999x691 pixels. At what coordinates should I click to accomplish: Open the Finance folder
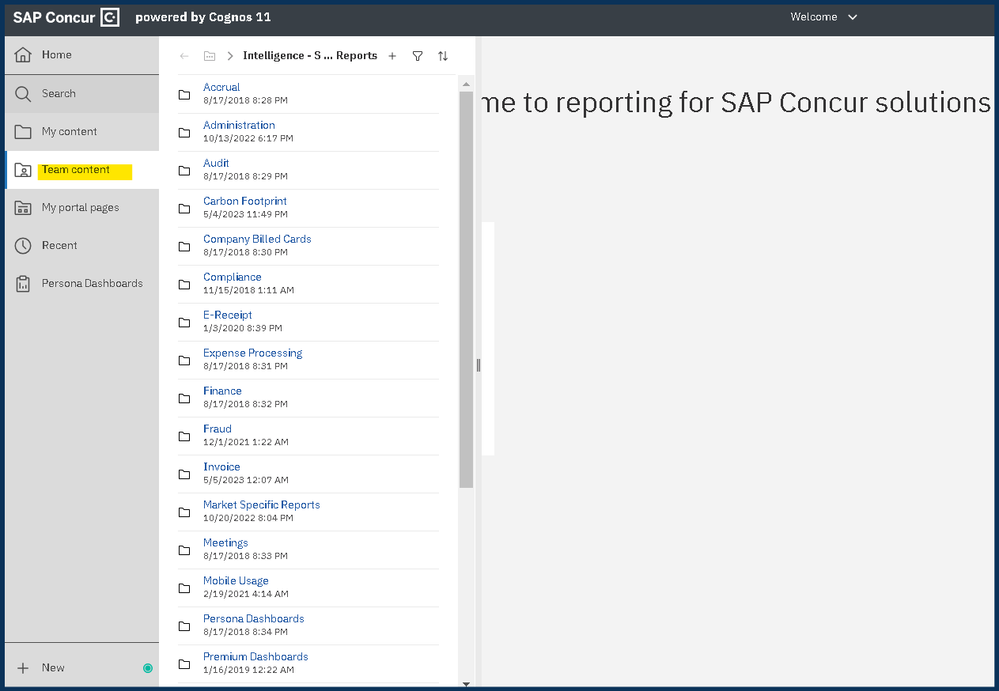pyautogui.click(x=222, y=391)
